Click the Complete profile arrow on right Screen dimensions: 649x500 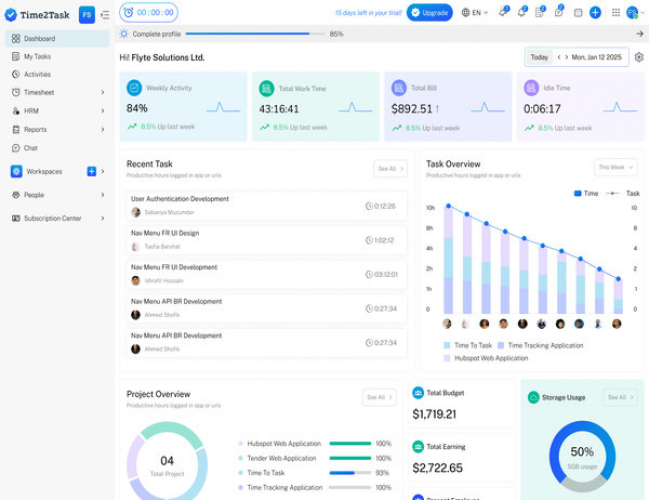(640, 34)
